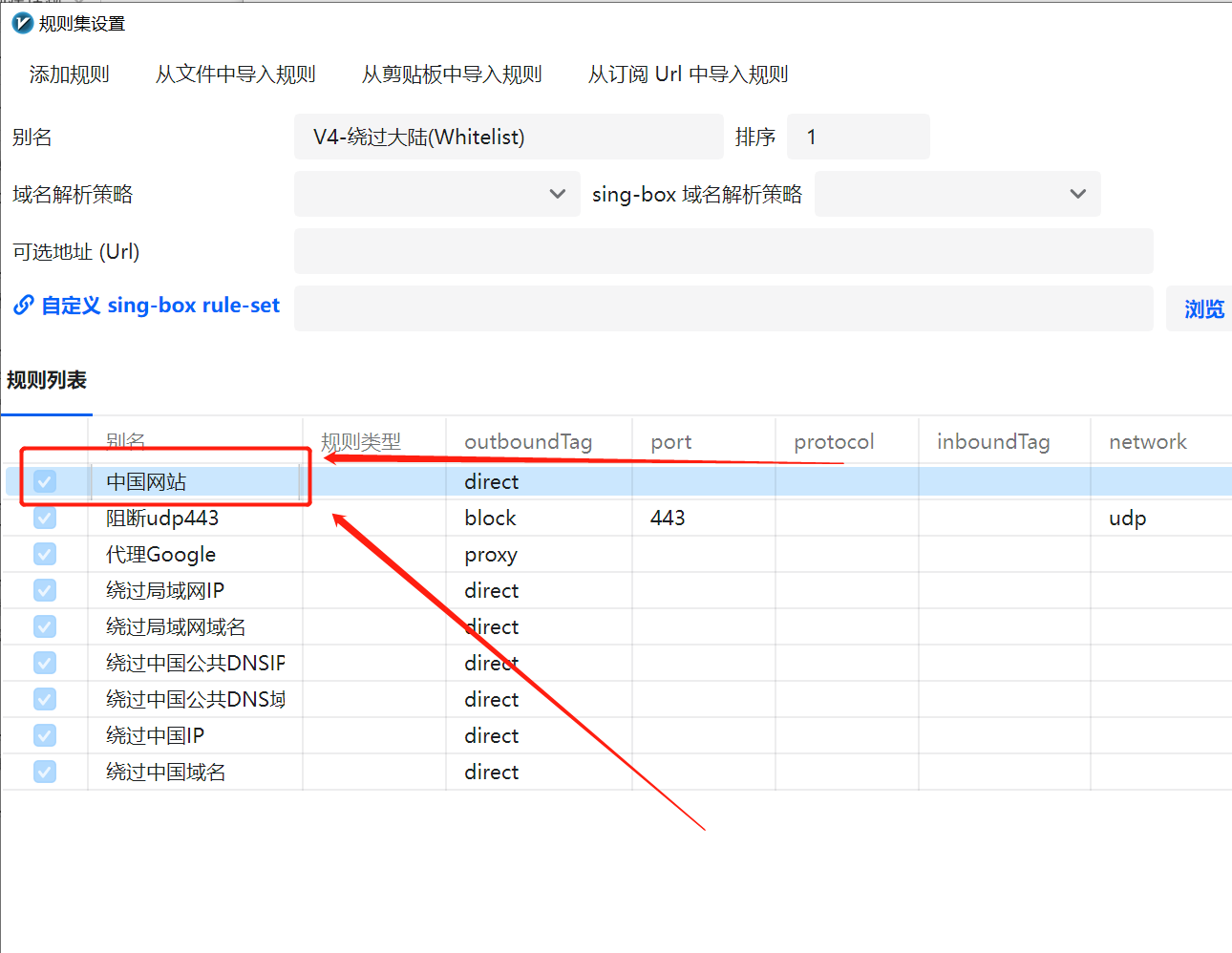Click direct cell in 绕过中国IP row
Screen dimensions: 1232x953
coord(491,736)
